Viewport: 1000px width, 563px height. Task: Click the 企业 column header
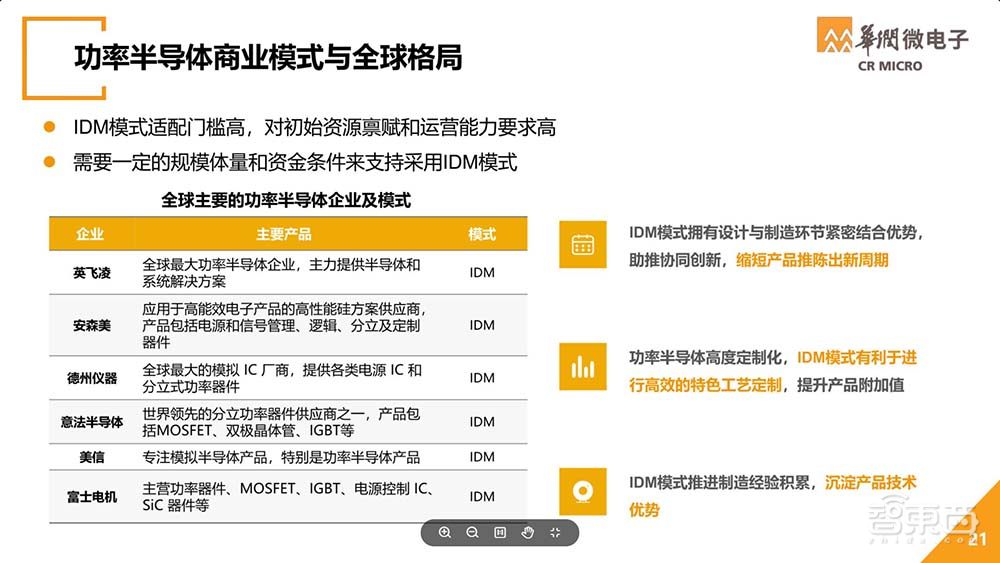pyautogui.click(x=90, y=234)
